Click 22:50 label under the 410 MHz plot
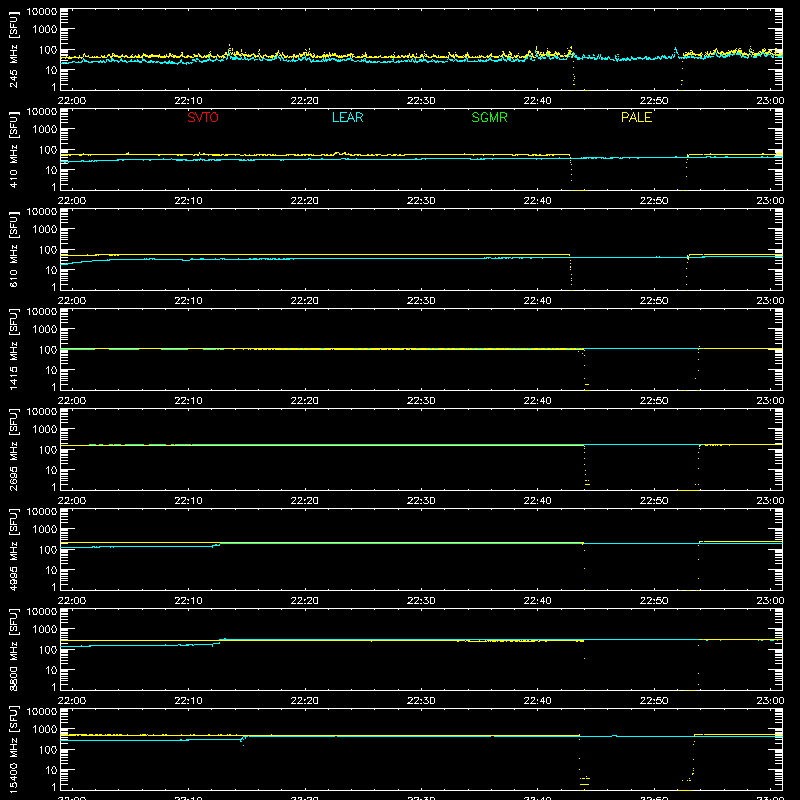This screenshot has height=800, width=800. click(x=654, y=201)
